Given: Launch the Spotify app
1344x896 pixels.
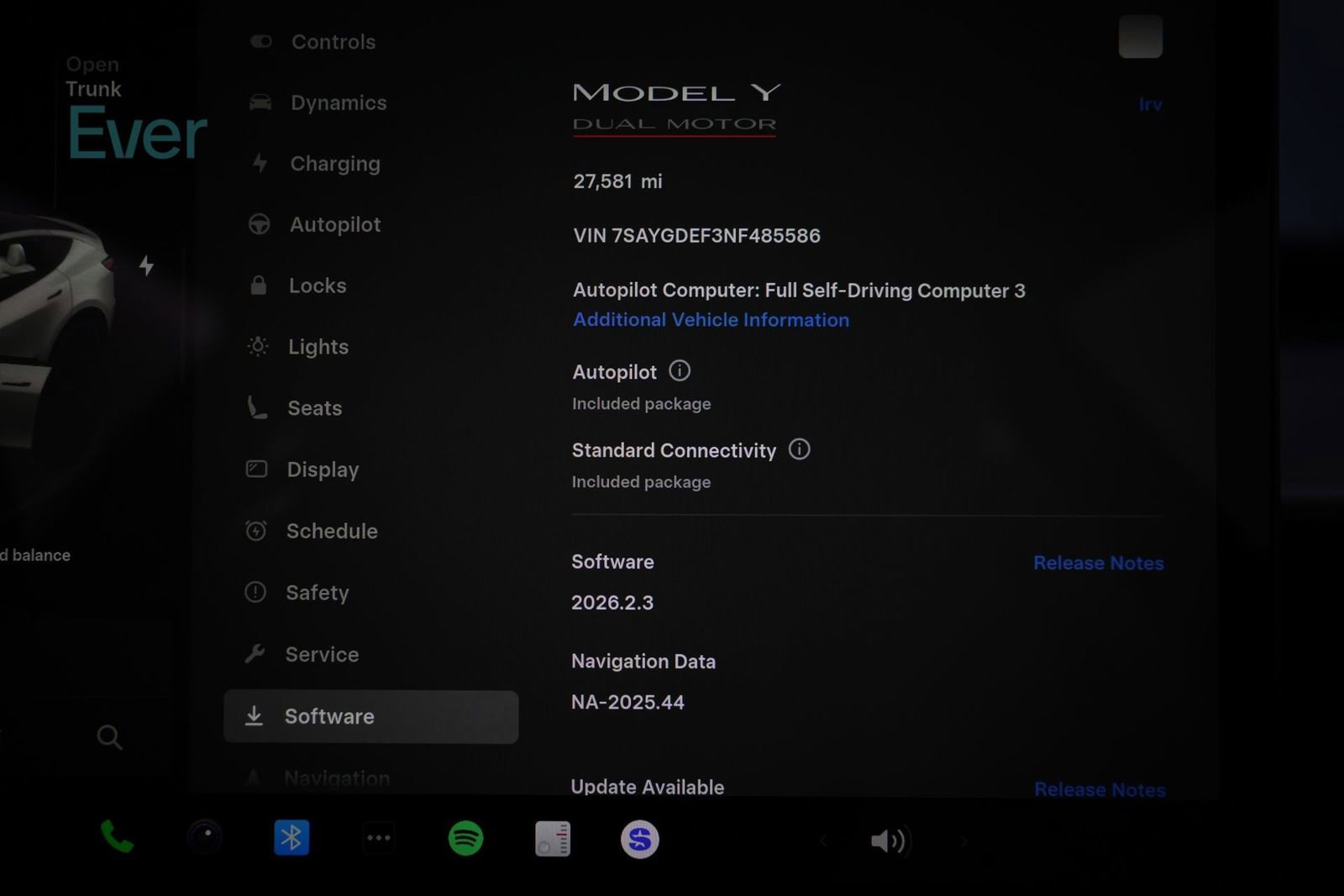Looking at the screenshot, I should [466, 838].
